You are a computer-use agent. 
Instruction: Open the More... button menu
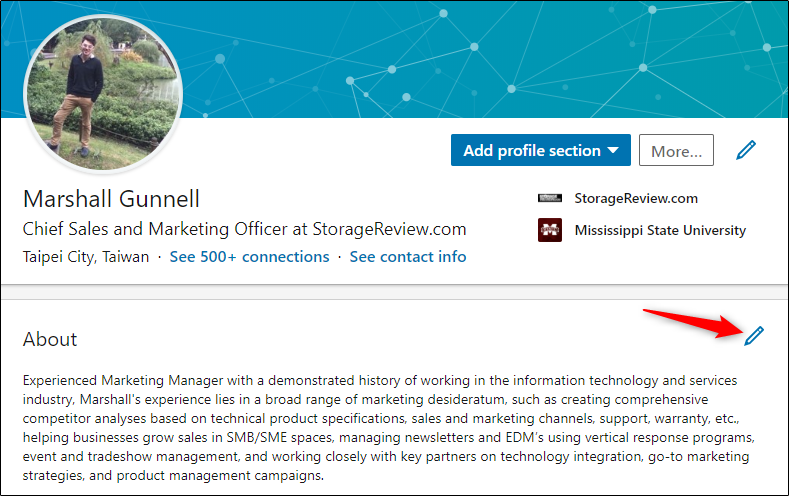[x=676, y=150]
